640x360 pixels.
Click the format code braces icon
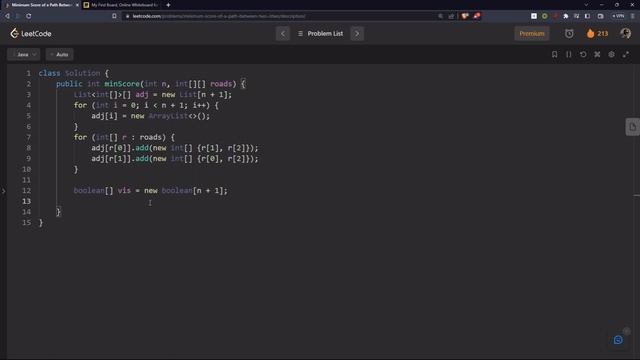point(569,54)
